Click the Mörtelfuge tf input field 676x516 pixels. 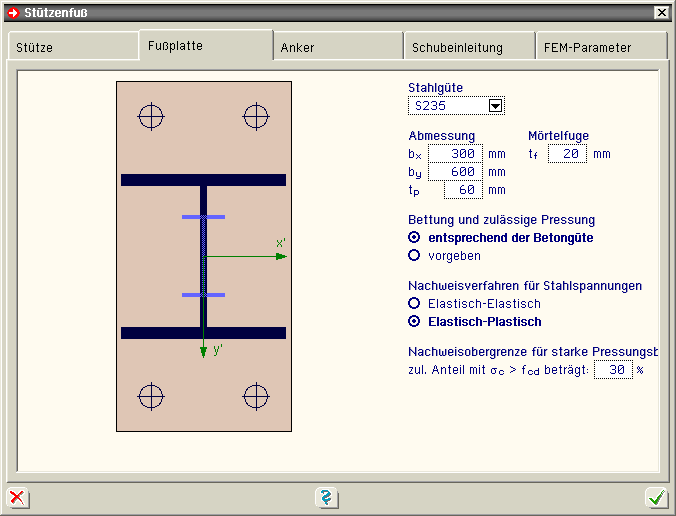coord(567,154)
